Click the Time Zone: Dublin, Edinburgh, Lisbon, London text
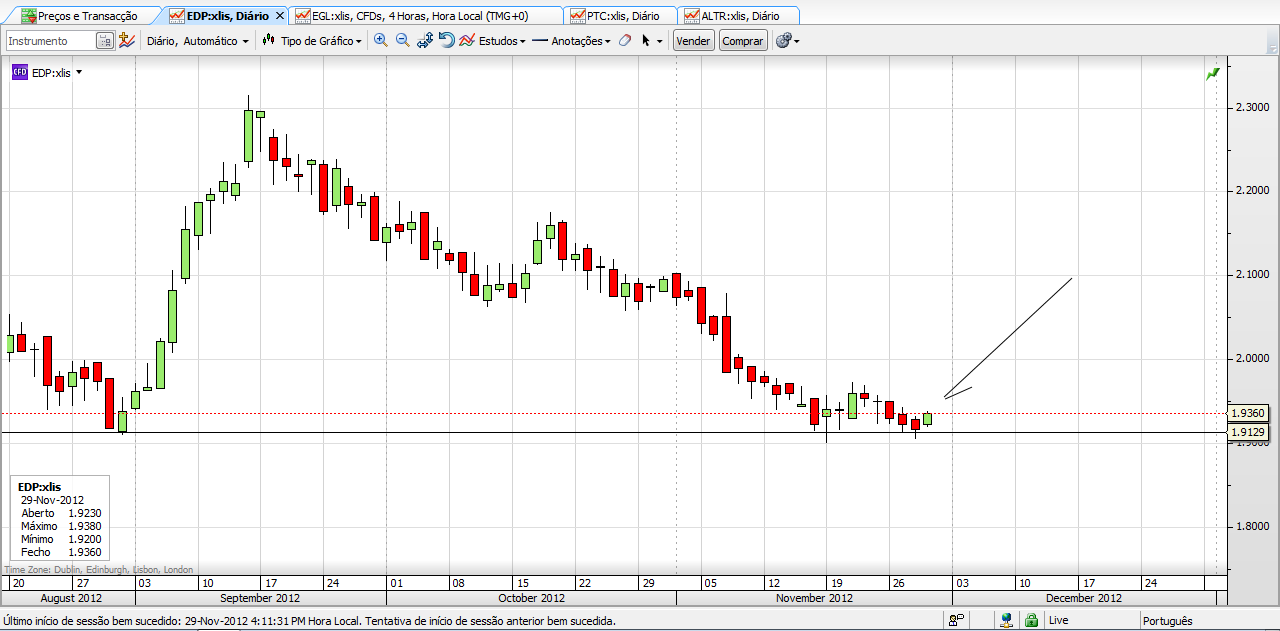The width and height of the screenshot is (1280, 631). tap(99, 569)
